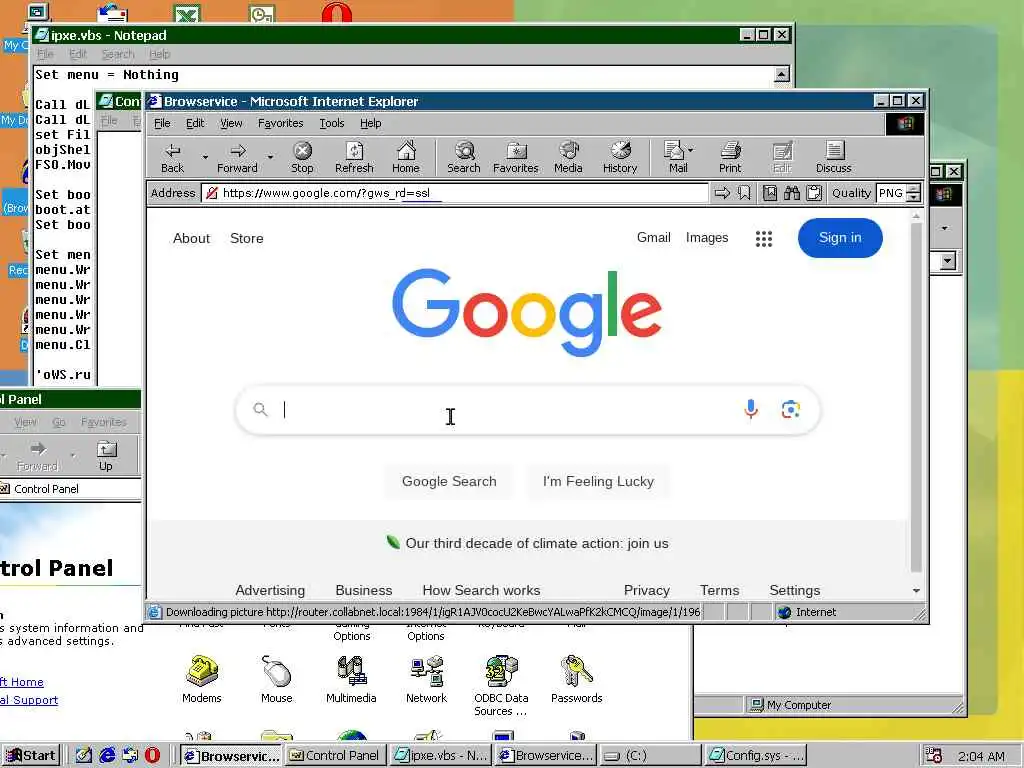Go to the Home page
1024x768 pixels.
tap(406, 157)
